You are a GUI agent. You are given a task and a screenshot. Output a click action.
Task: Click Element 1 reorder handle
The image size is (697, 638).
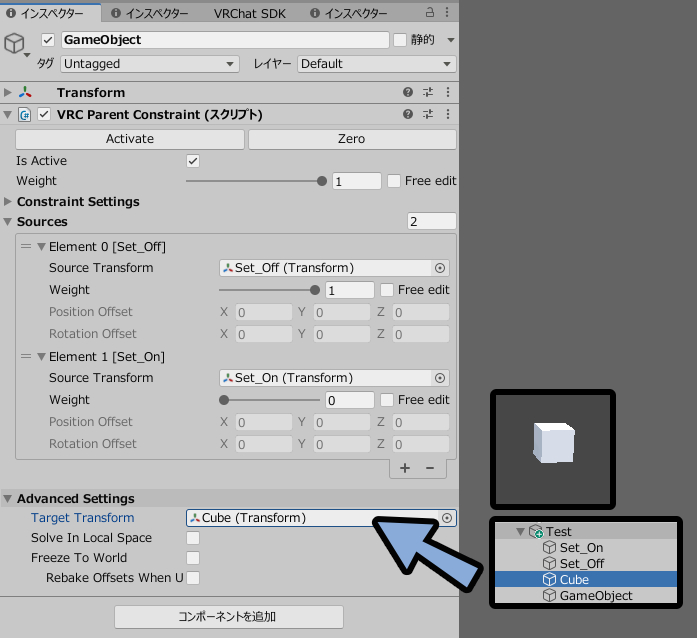click(x=26, y=357)
